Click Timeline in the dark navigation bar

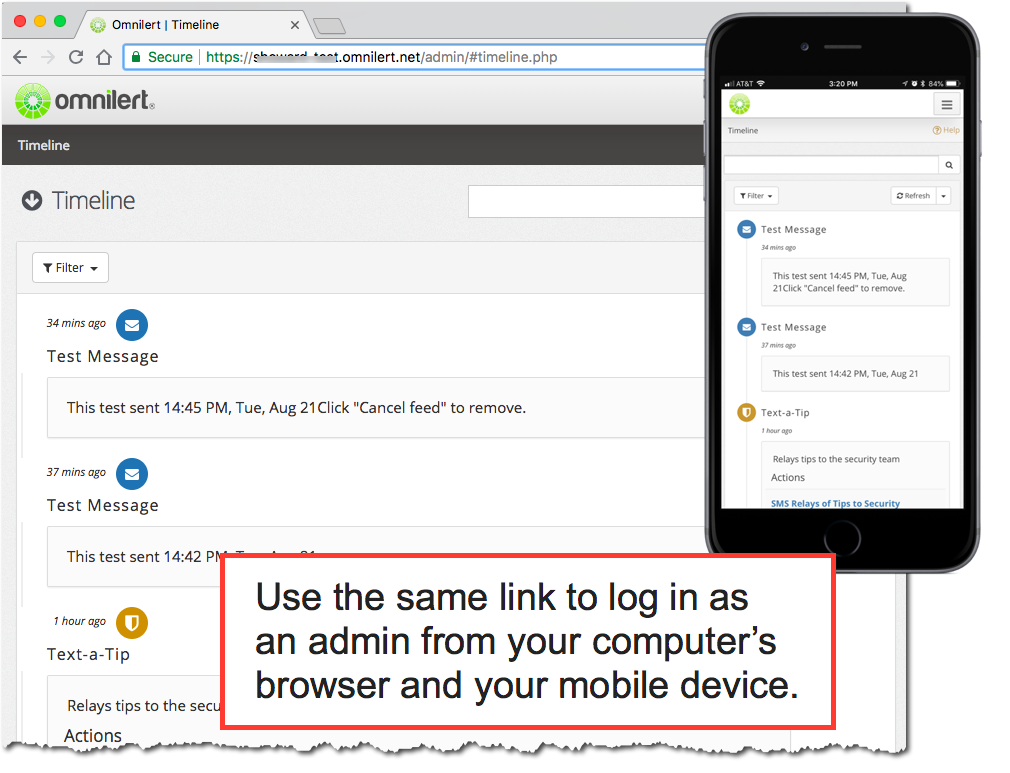[44, 146]
